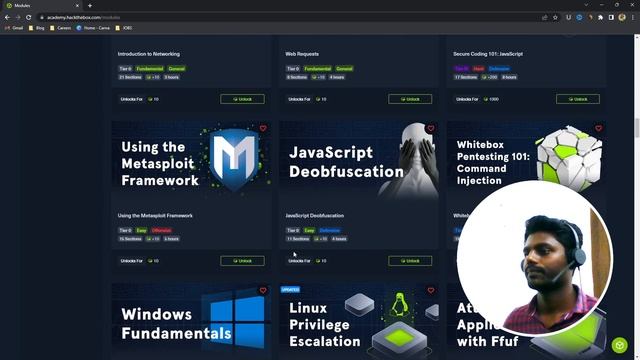Open the Windows Fundamentals module banner

point(191,322)
